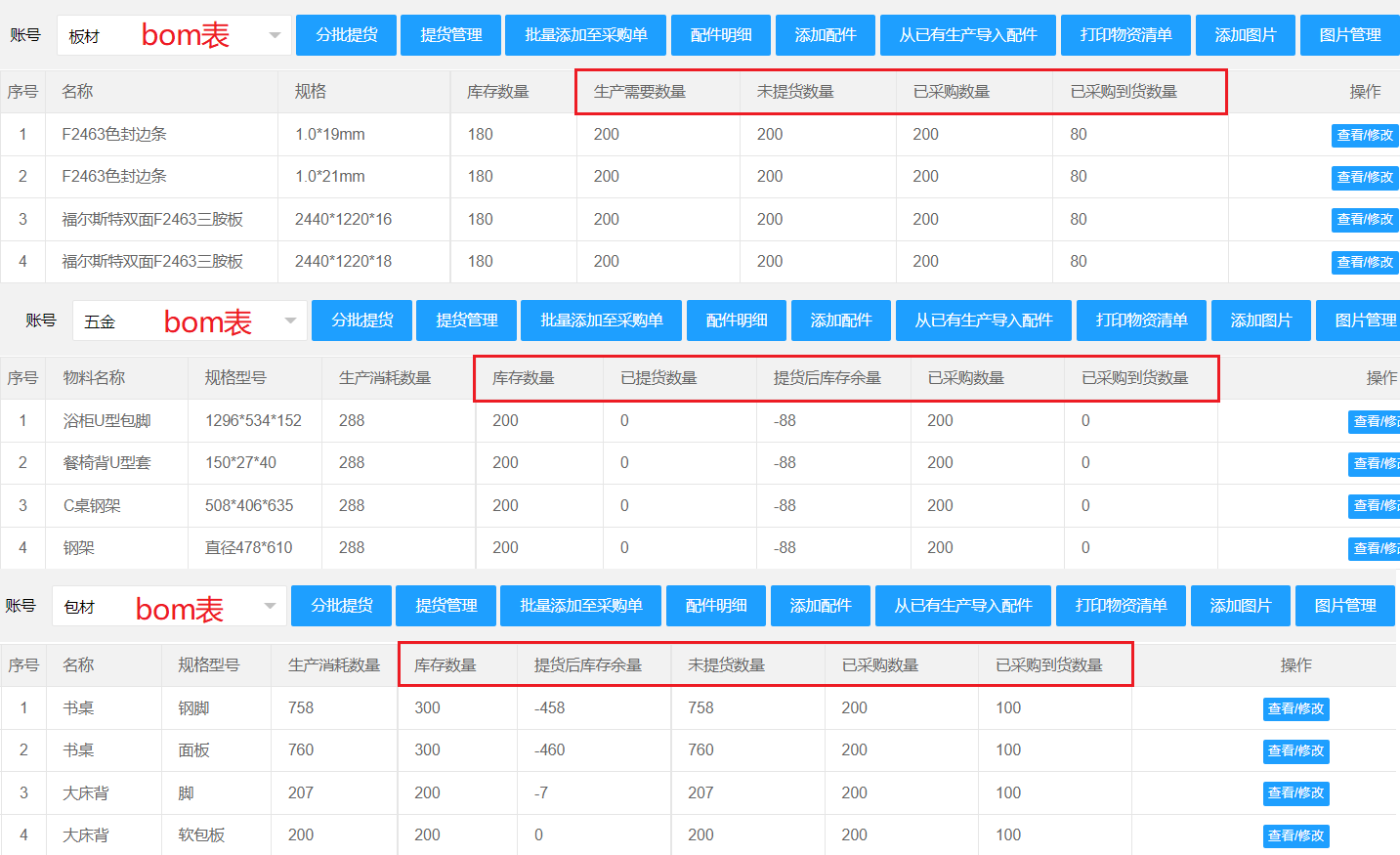
Task: Select the -460 stock balance cell
Action: click(x=594, y=749)
